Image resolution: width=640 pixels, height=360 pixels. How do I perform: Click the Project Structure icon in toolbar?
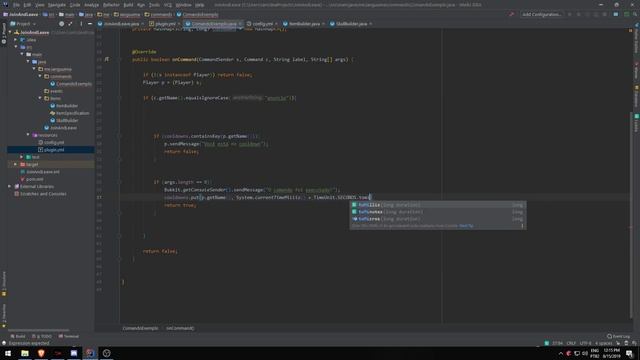click(x=616, y=14)
